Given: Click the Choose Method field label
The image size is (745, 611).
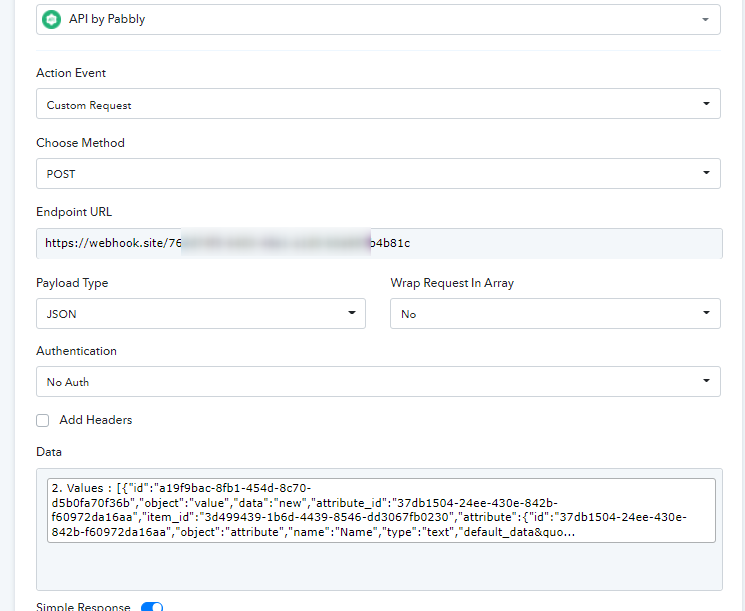Looking at the screenshot, I should tap(80, 143).
